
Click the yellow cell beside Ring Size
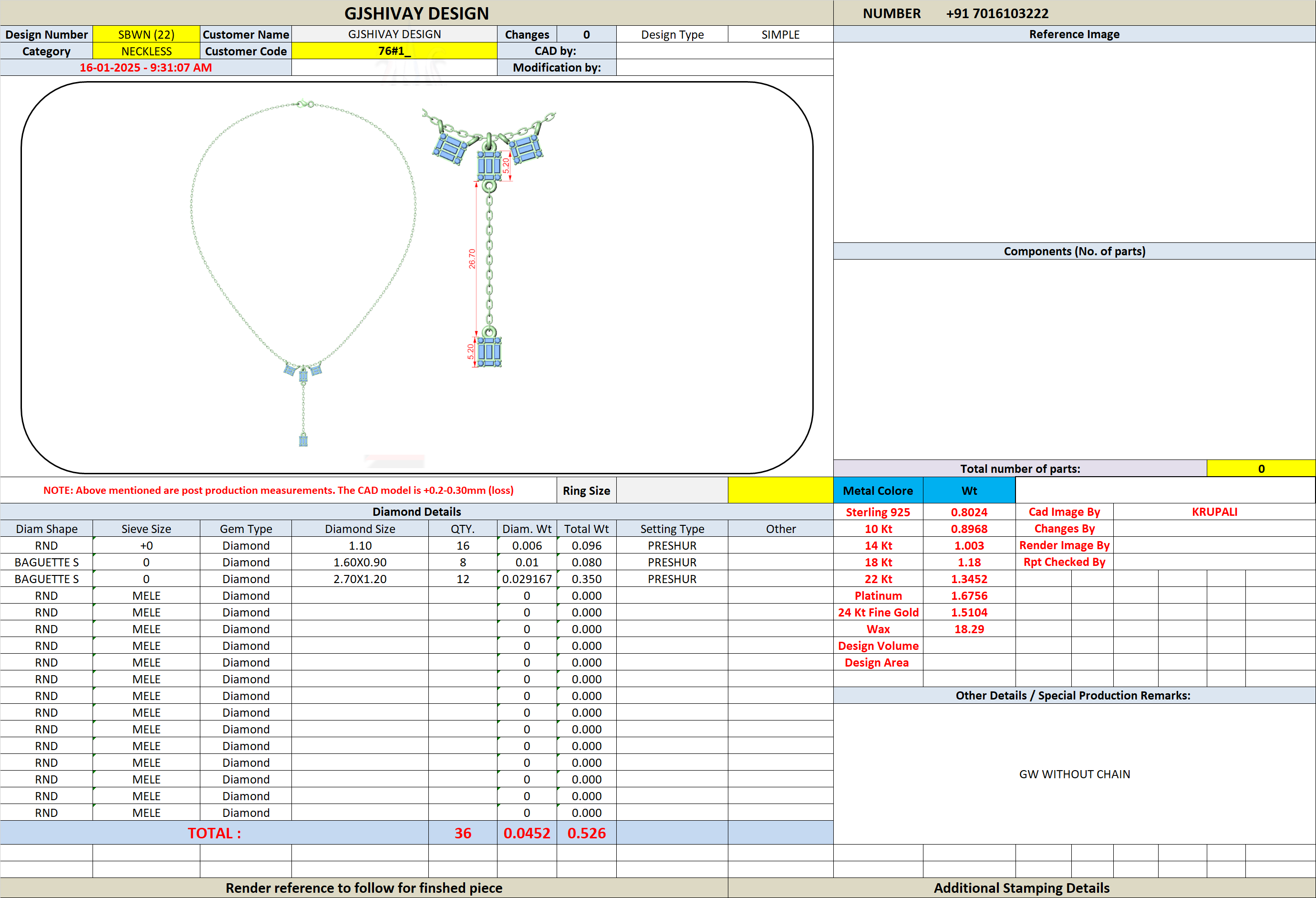click(780, 490)
